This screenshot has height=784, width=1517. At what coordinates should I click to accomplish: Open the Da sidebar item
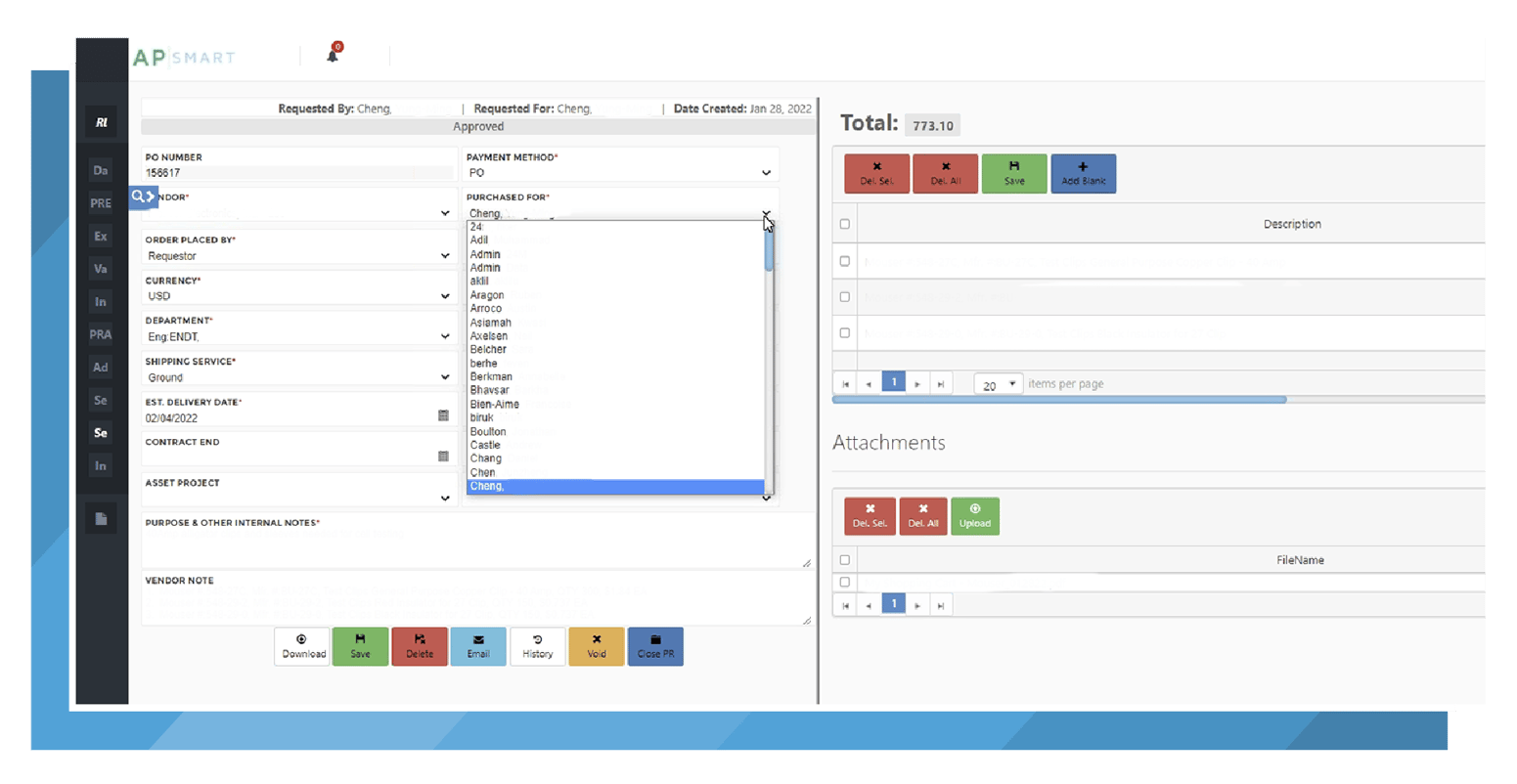pyautogui.click(x=101, y=170)
